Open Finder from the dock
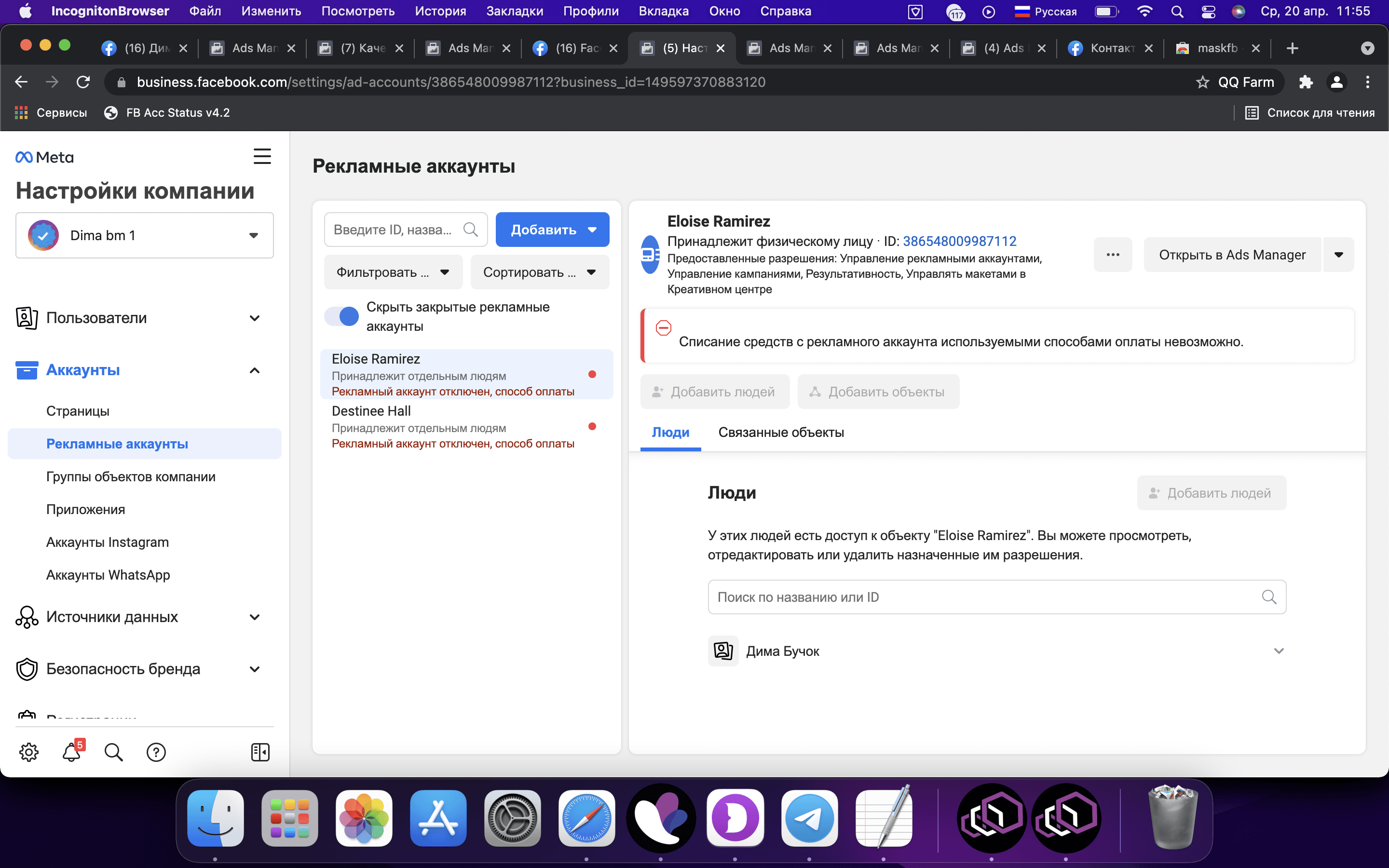The image size is (1389, 868). coord(215,818)
